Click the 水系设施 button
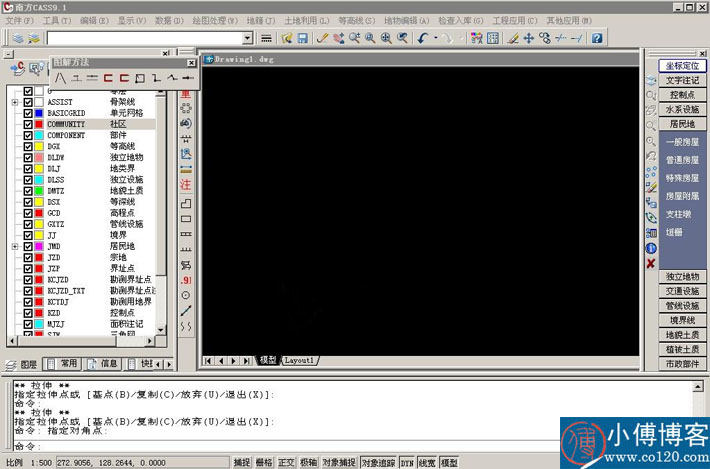This screenshot has height=469, width=710. coord(682,109)
